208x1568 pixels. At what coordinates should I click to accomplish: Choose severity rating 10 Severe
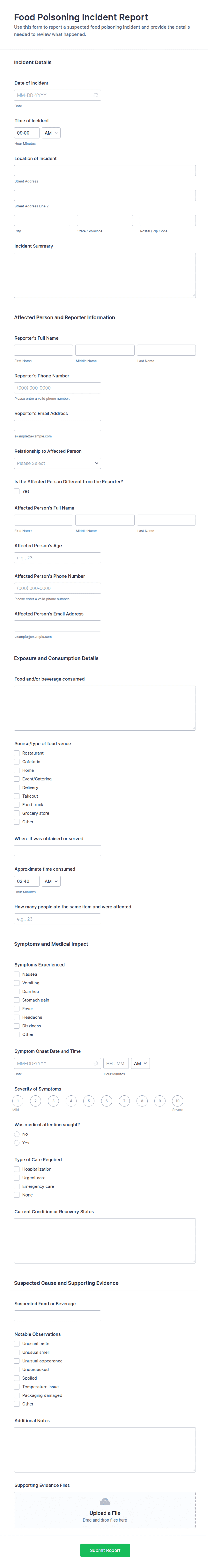(178, 1101)
